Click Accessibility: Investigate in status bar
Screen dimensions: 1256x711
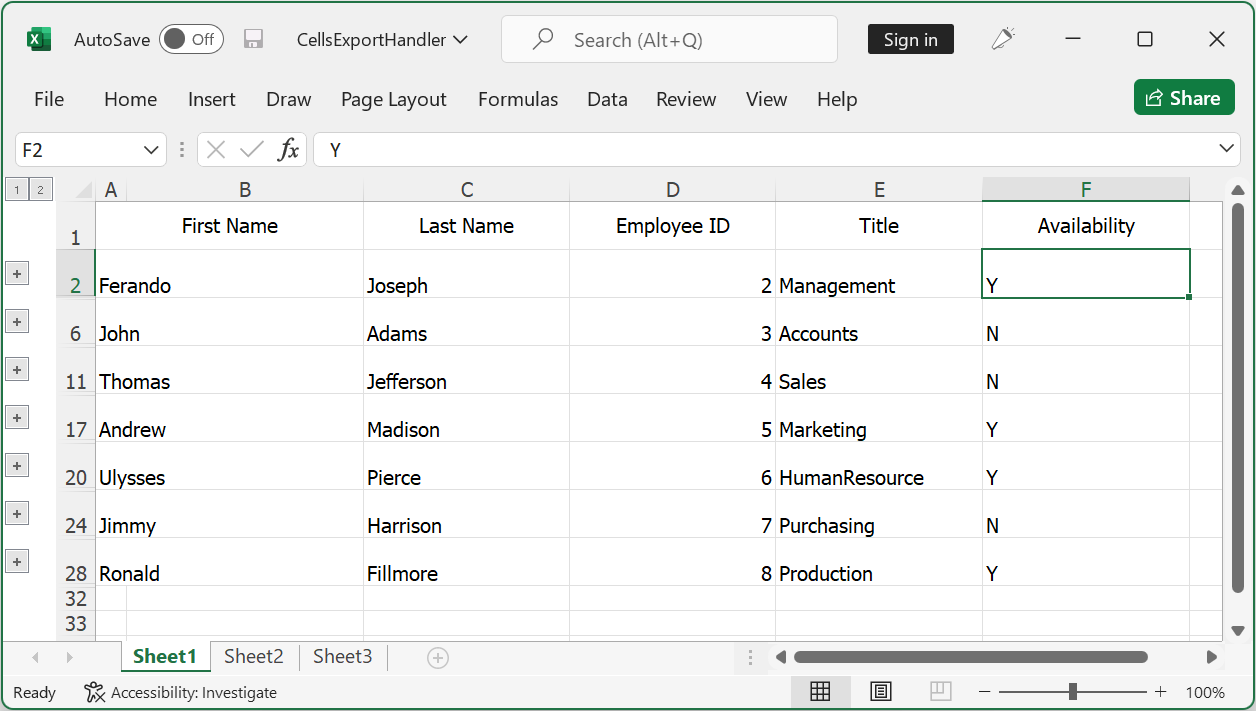181,692
